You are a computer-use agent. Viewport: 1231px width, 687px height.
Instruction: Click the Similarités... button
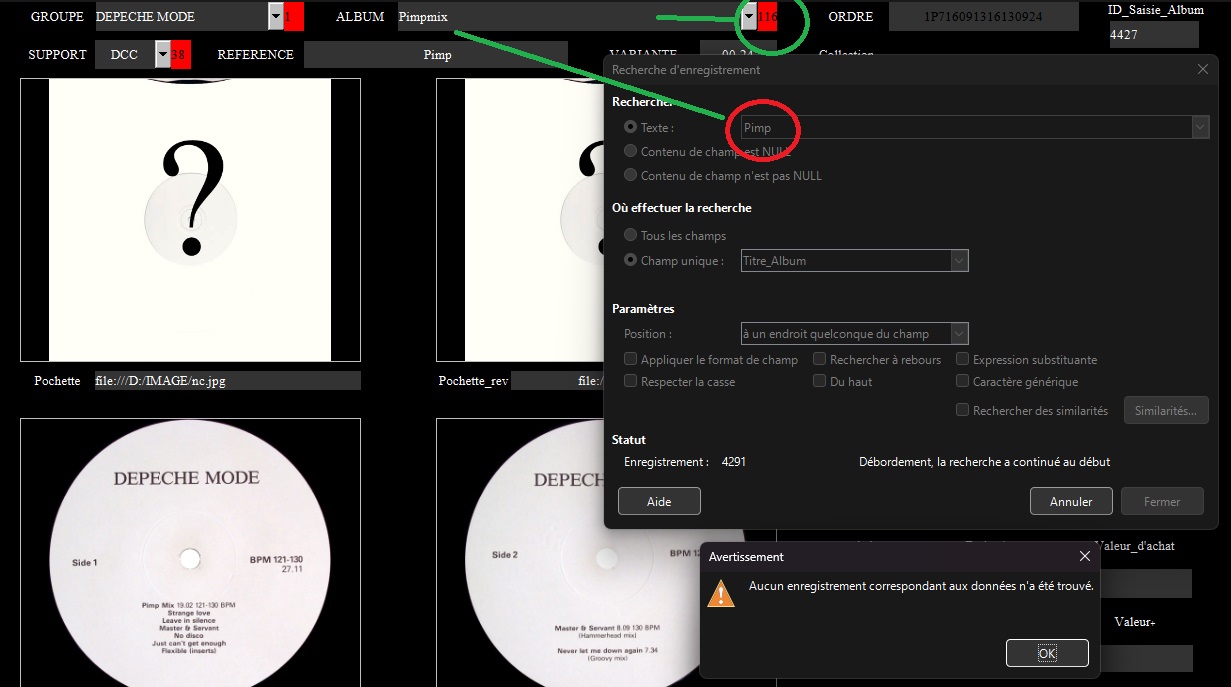[x=1166, y=410]
